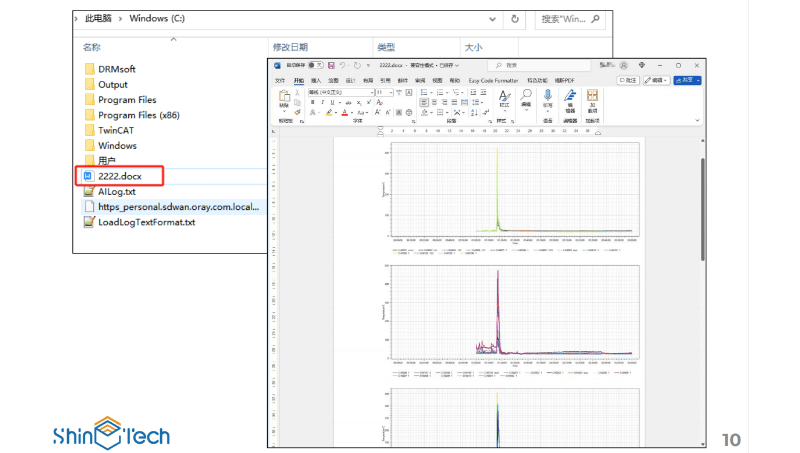Click the Save icon in Word's title bar
Viewport: 800px width, 453px height.
tap(331, 65)
